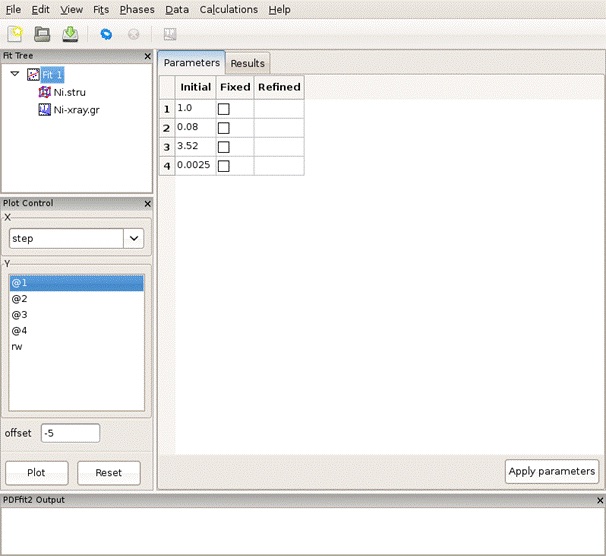Select the Ni.stru structure icon in Fit Tree
The height and width of the screenshot is (556, 606).
pyautogui.click(x=44, y=92)
